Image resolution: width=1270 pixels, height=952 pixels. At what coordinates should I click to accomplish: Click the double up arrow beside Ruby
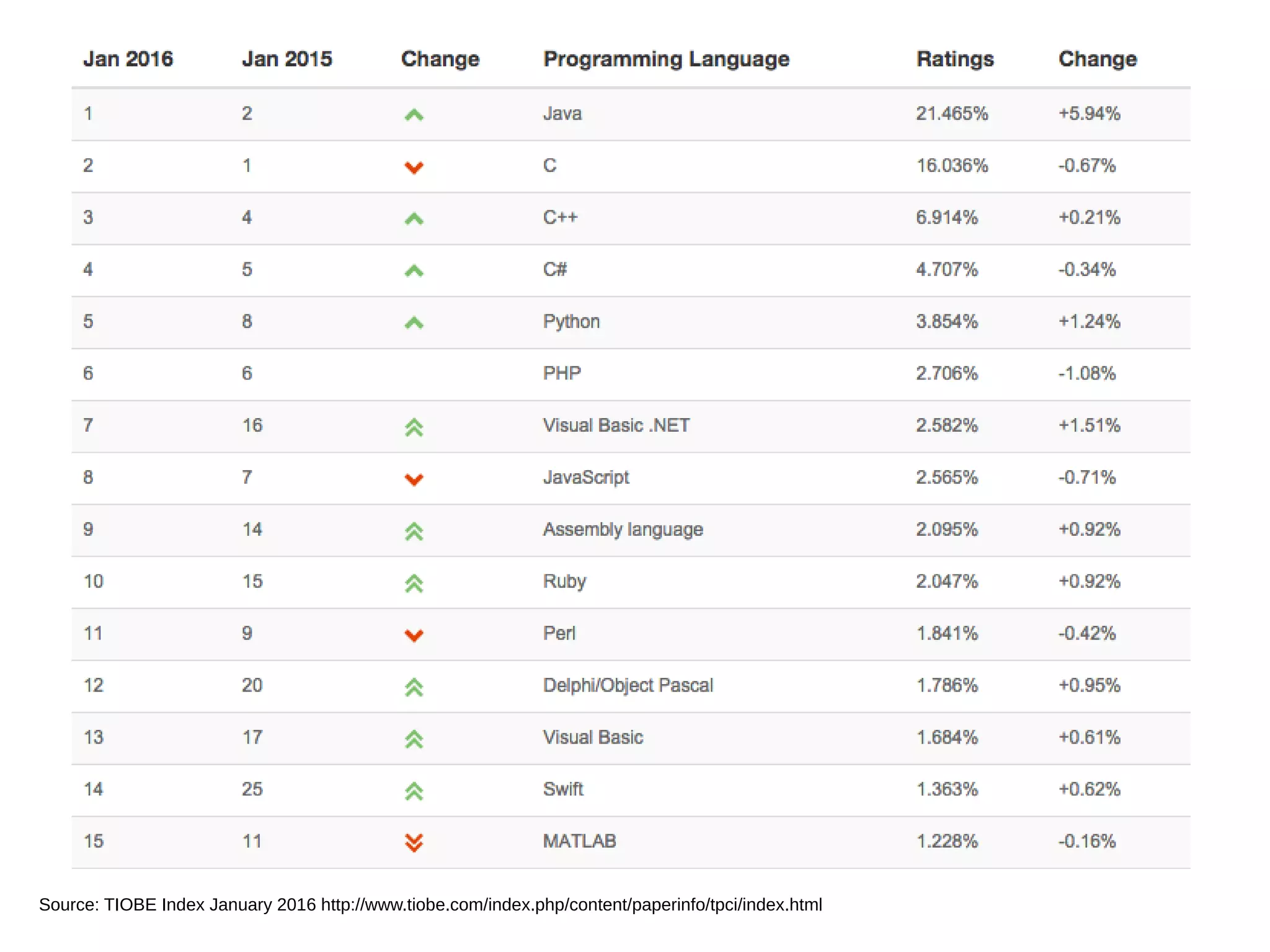point(414,584)
